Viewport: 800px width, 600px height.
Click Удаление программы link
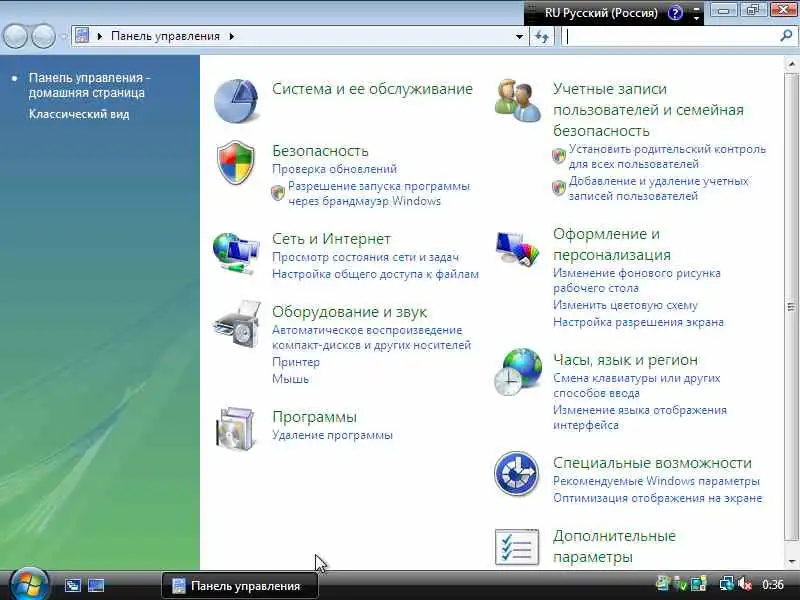click(332, 435)
